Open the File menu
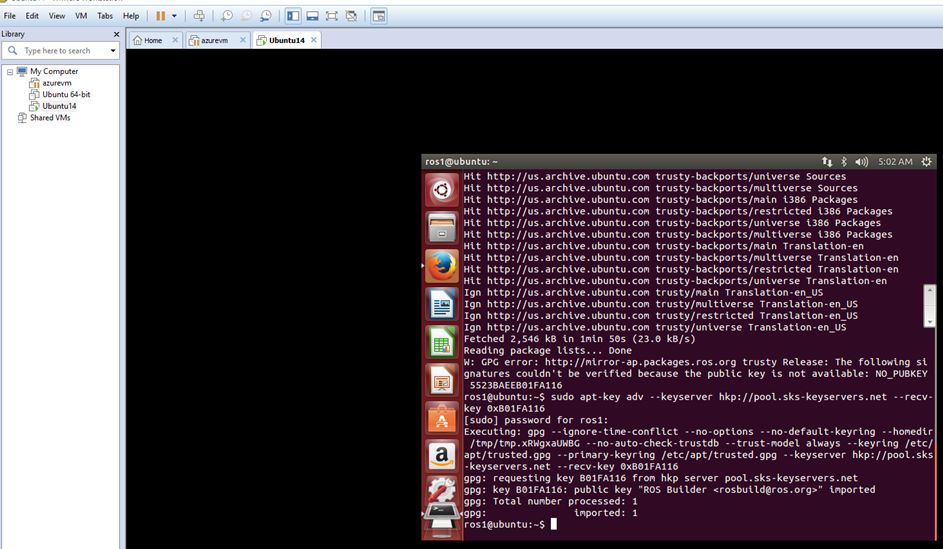The width and height of the screenshot is (943, 549). click(x=10, y=16)
